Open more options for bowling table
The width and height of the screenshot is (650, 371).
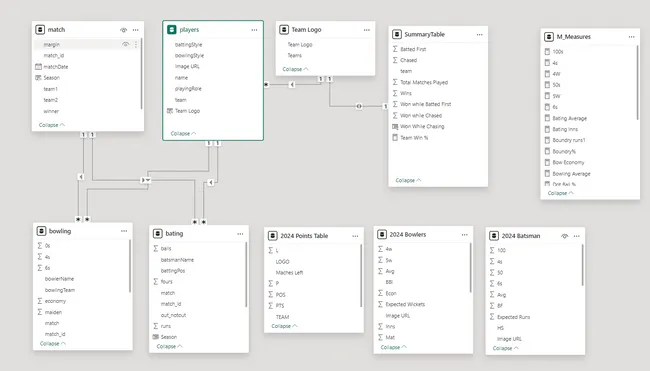124,231
